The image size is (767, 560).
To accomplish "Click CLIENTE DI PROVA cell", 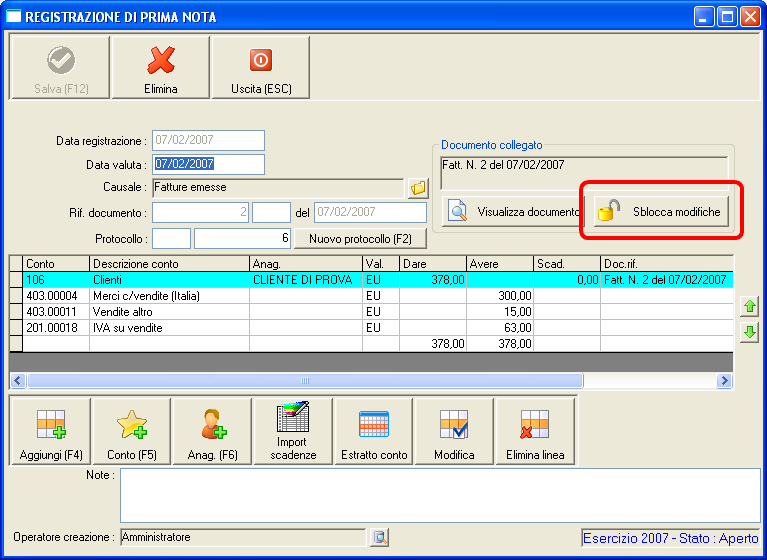I will (x=306, y=280).
